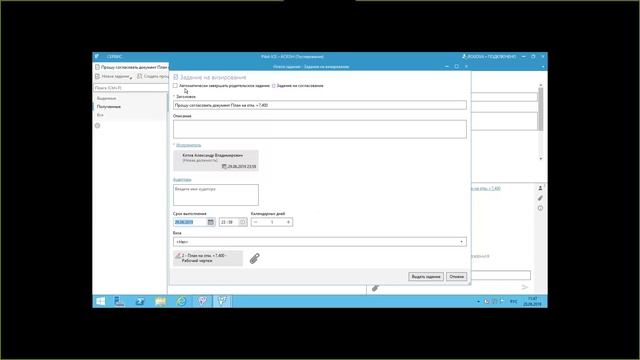The height and width of the screenshot is (360, 640).
Task: Click the search field in the left panel
Action: coord(130,88)
